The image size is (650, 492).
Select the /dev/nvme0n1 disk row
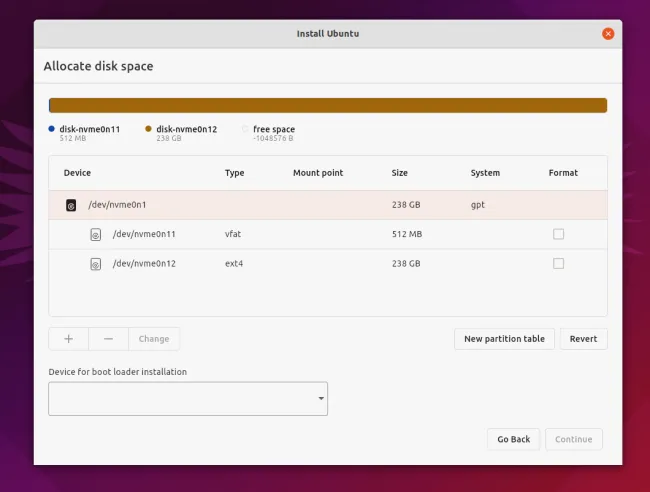(x=328, y=205)
